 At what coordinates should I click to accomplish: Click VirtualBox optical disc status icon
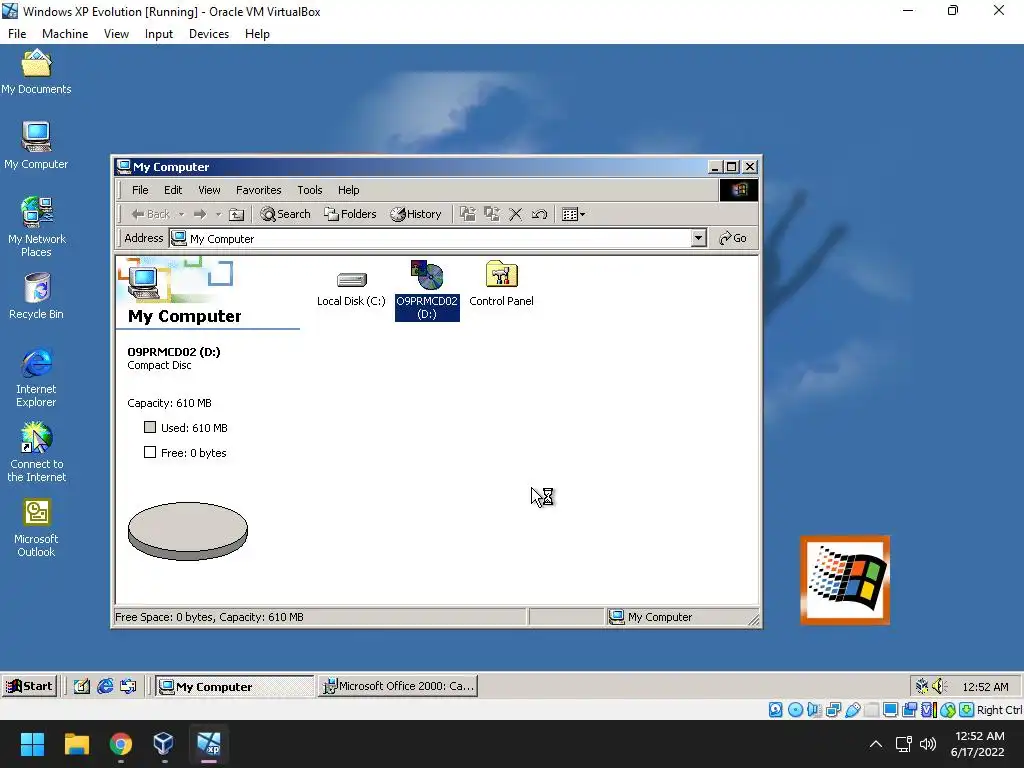coord(795,710)
